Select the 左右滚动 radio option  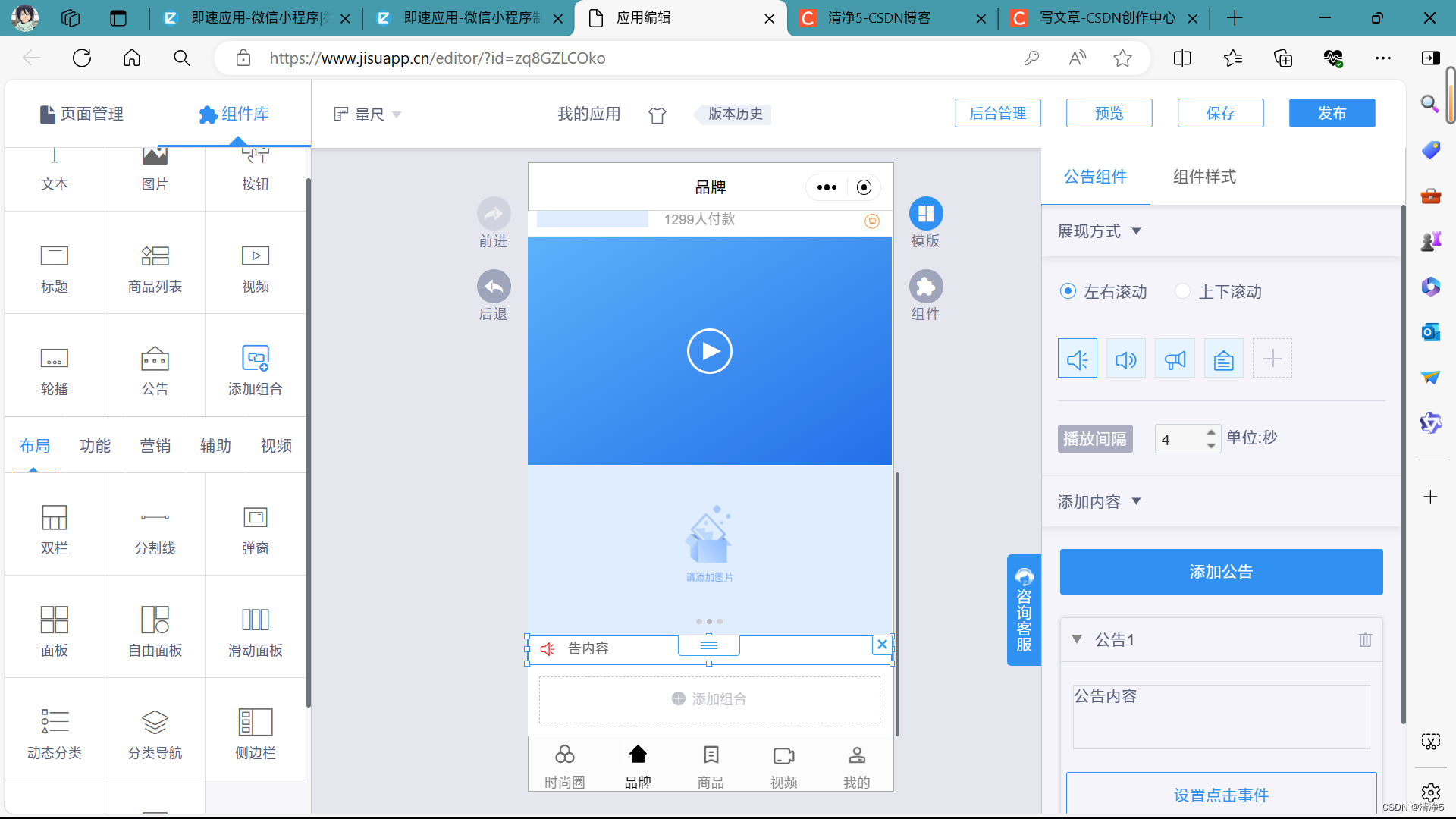click(x=1068, y=291)
